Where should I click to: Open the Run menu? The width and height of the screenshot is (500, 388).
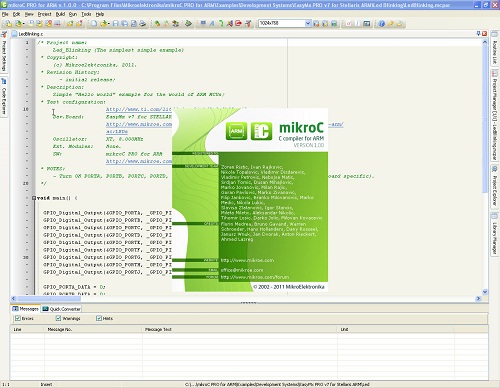click(73, 14)
